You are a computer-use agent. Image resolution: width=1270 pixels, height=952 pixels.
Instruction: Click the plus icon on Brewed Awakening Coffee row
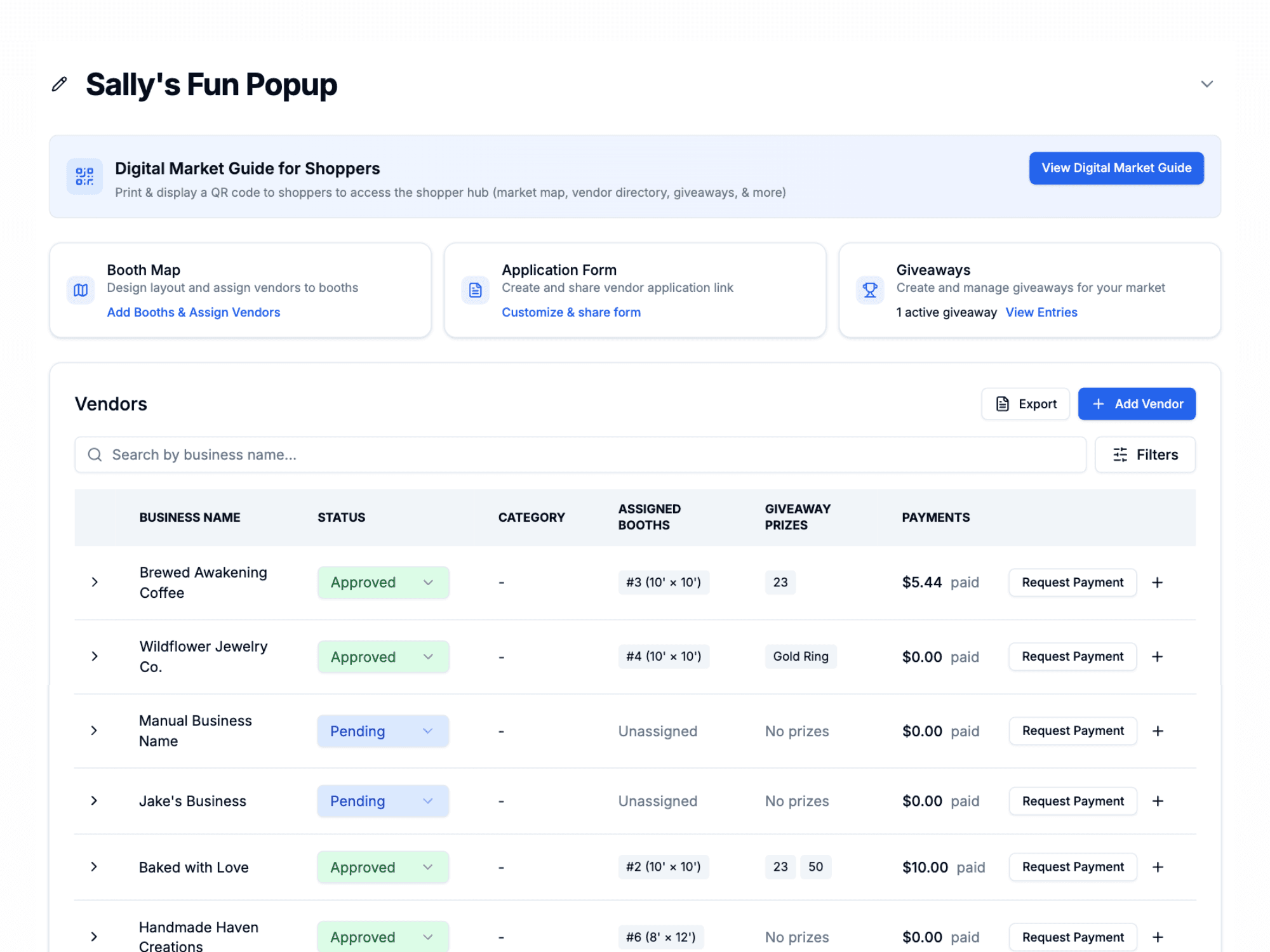pos(1158,583)
